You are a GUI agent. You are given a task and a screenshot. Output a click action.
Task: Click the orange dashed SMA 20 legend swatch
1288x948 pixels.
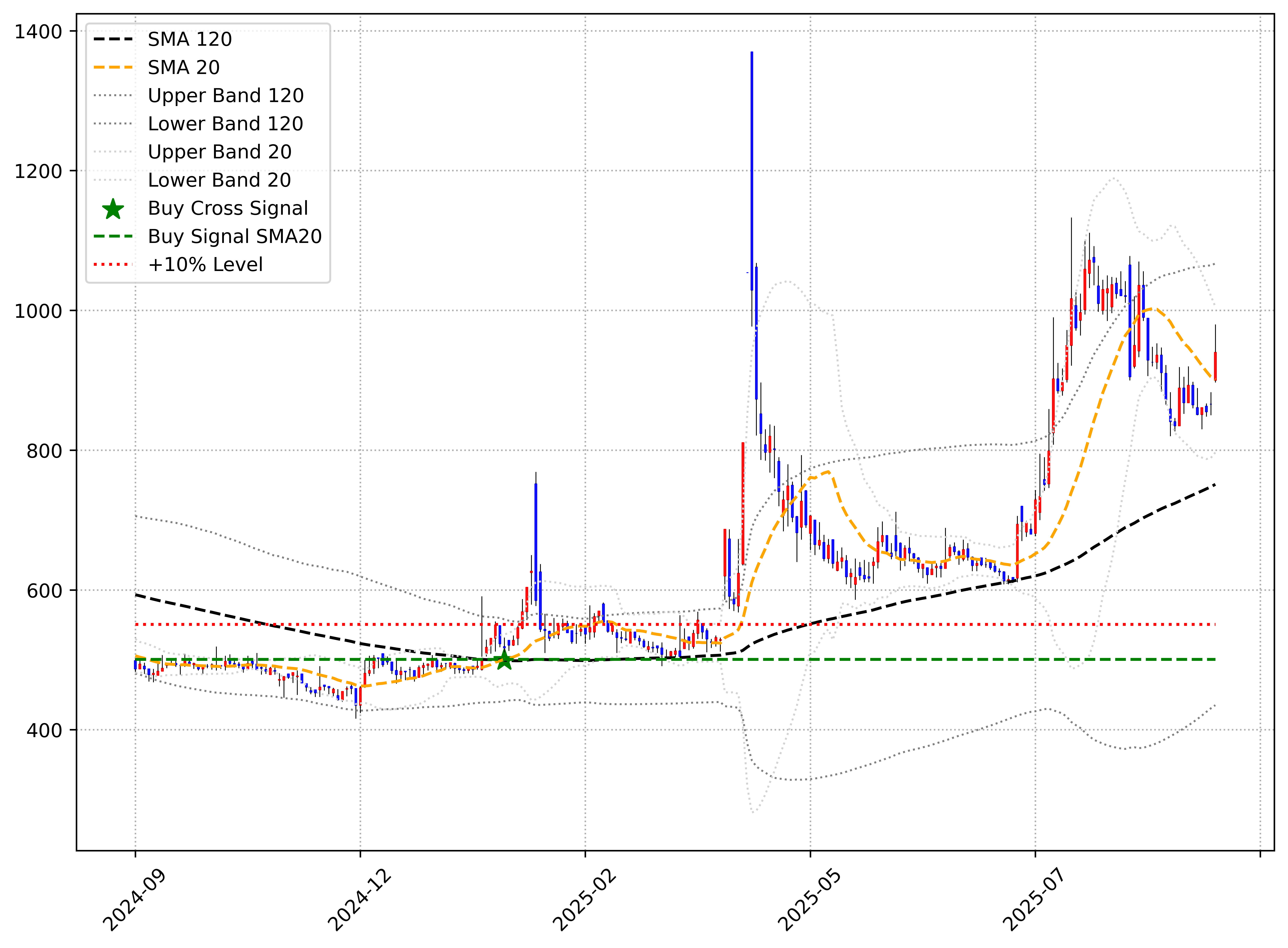click(x=113, y=67)
